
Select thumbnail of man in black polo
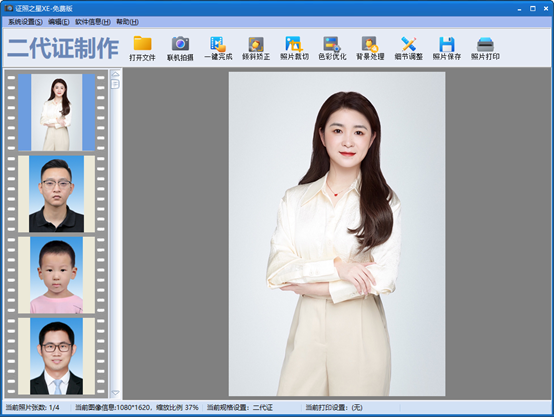(x=57, y=194)
